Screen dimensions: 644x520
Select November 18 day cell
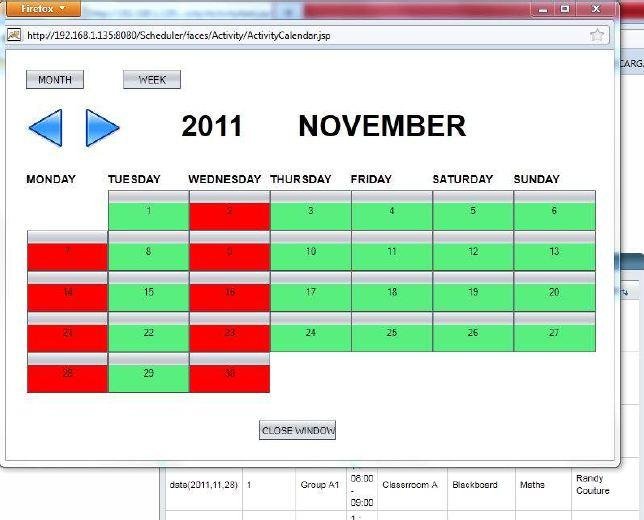392,292
